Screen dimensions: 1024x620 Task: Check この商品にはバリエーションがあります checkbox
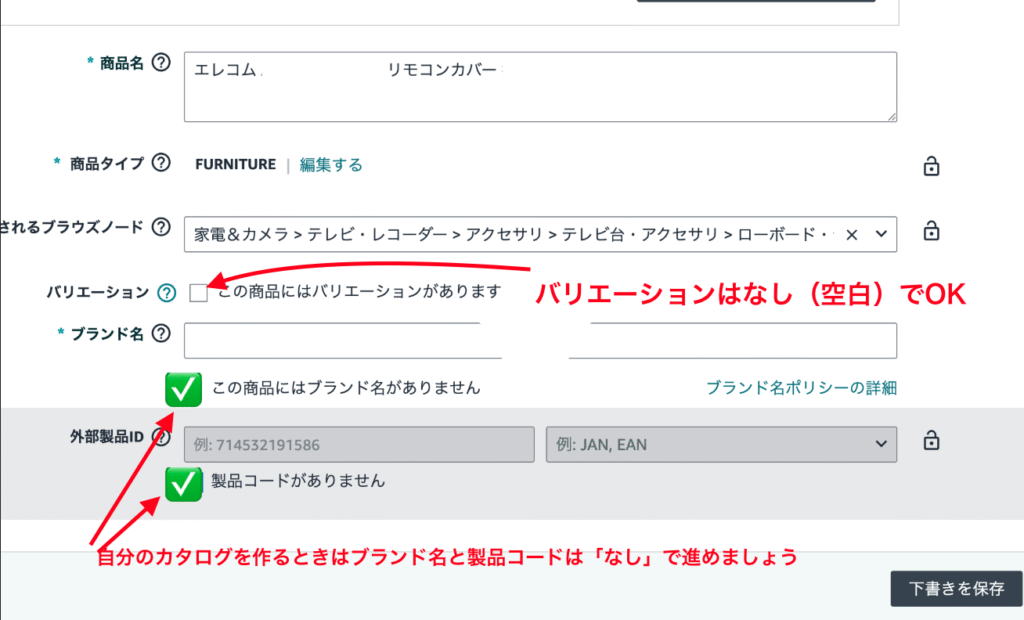pos(198,292)
